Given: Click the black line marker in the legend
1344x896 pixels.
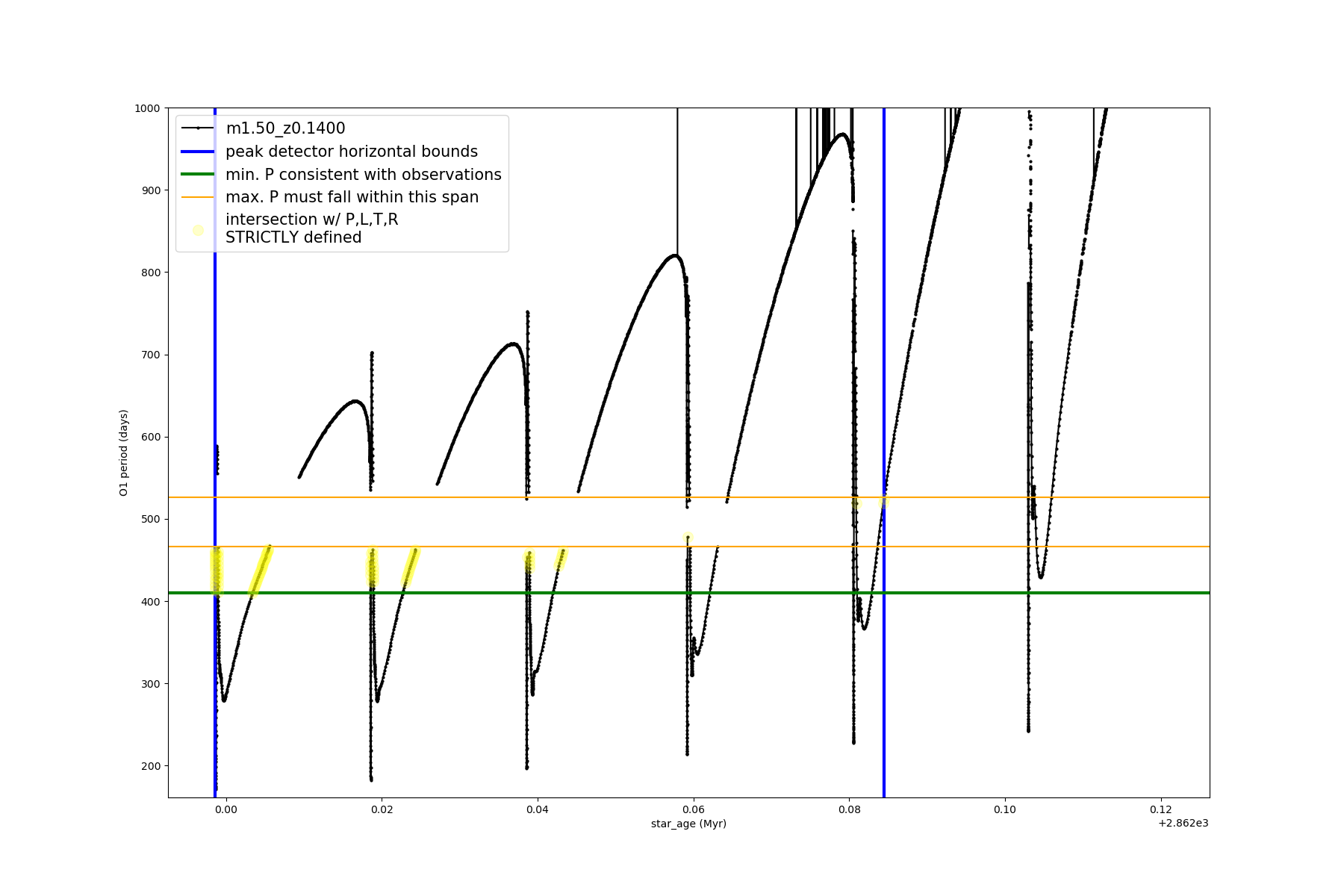Looking at the screenshot, I should [x=198, y=128].
